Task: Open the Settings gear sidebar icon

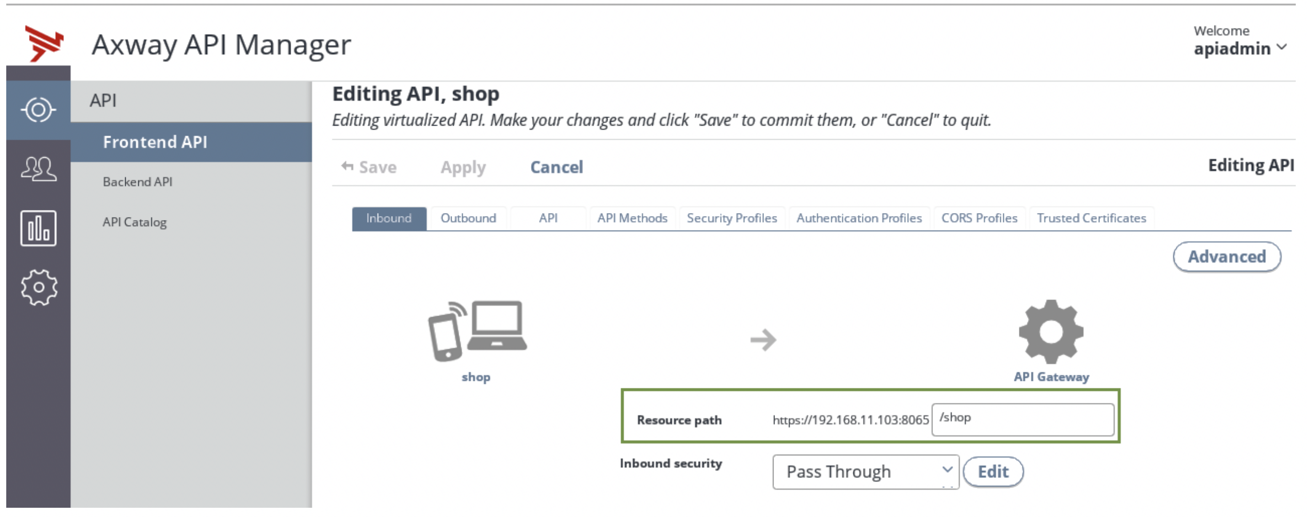Action: (x=38, y=288)
